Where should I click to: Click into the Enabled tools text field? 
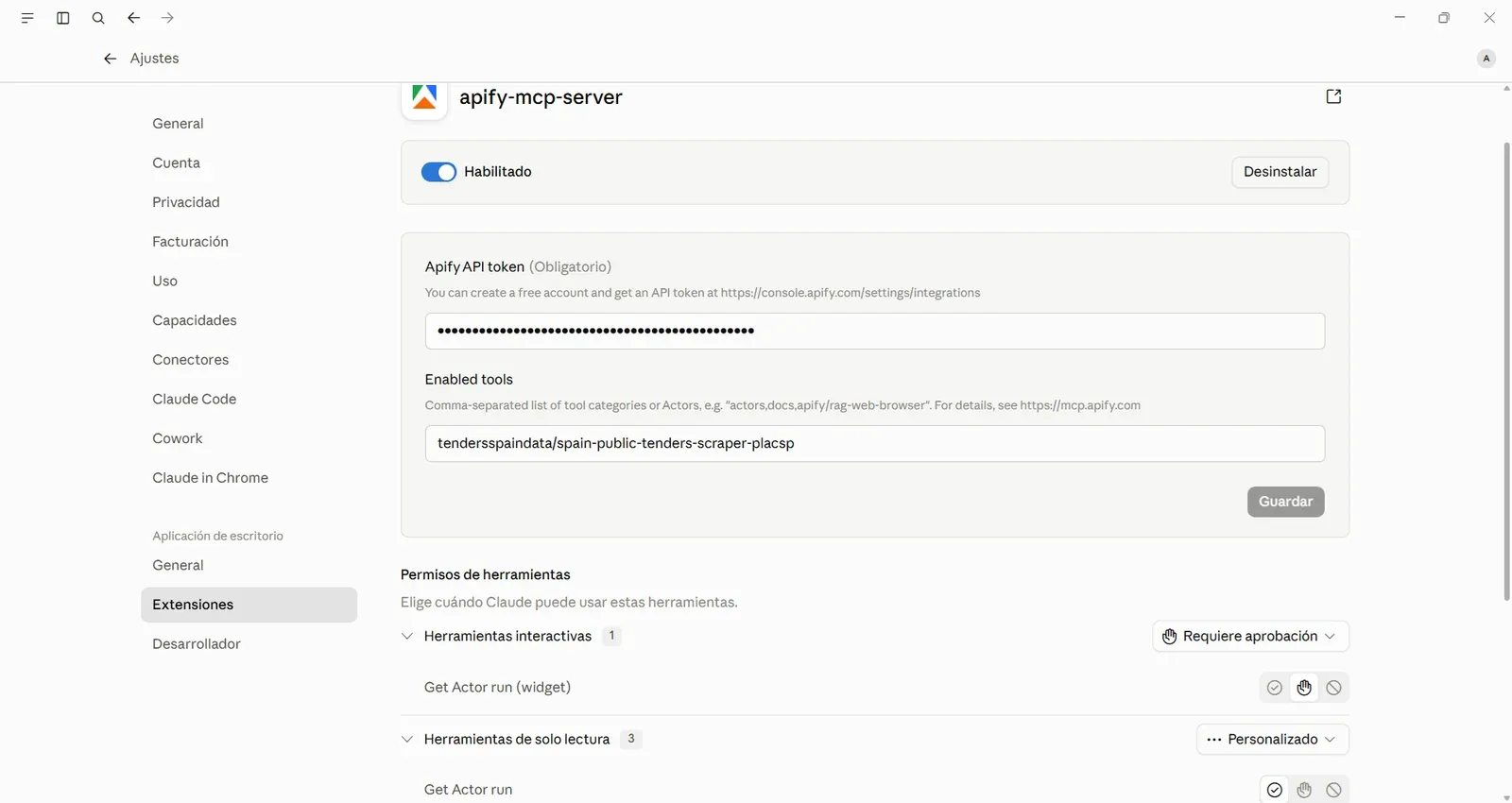875,443
